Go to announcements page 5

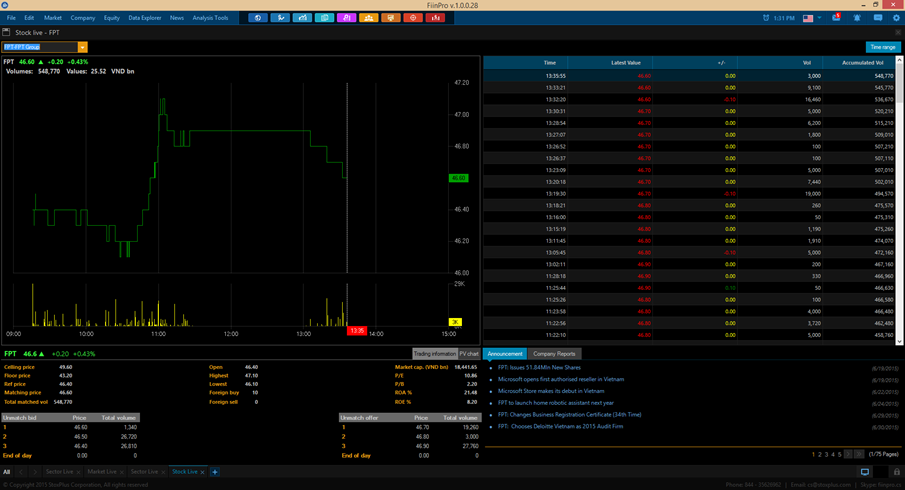(839, 455)
